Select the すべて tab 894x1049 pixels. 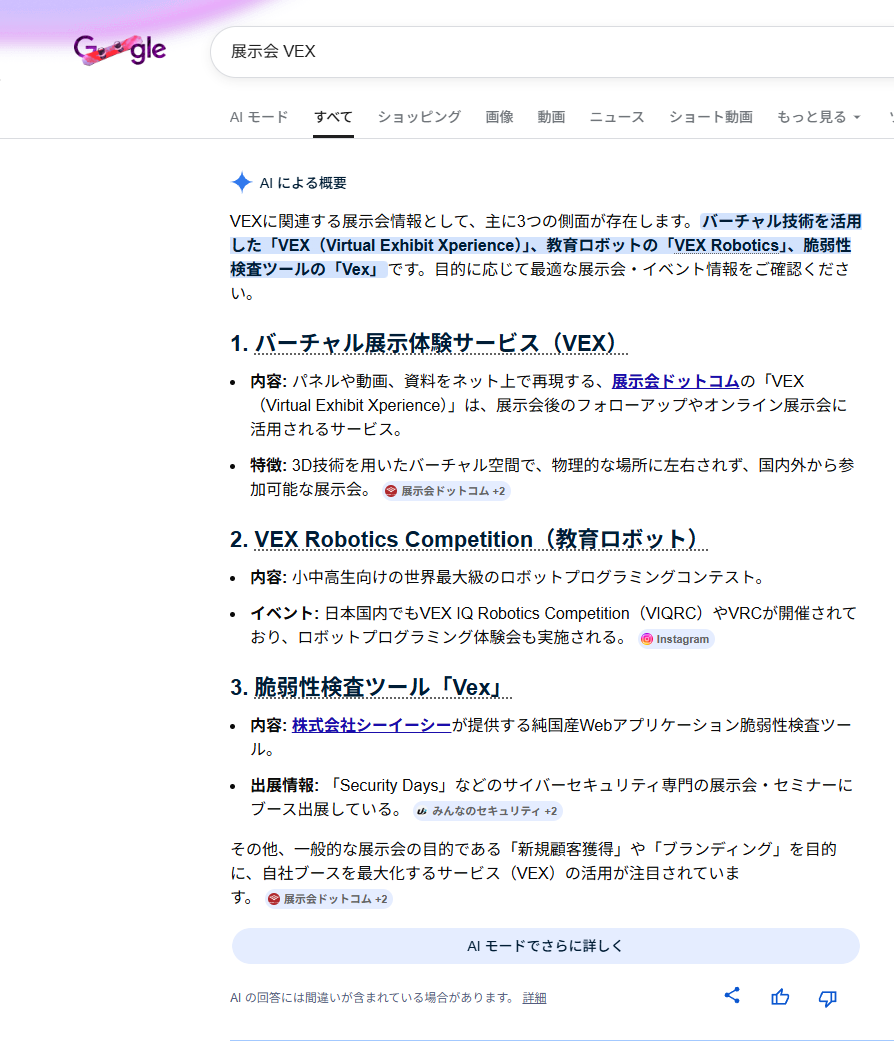333,117
